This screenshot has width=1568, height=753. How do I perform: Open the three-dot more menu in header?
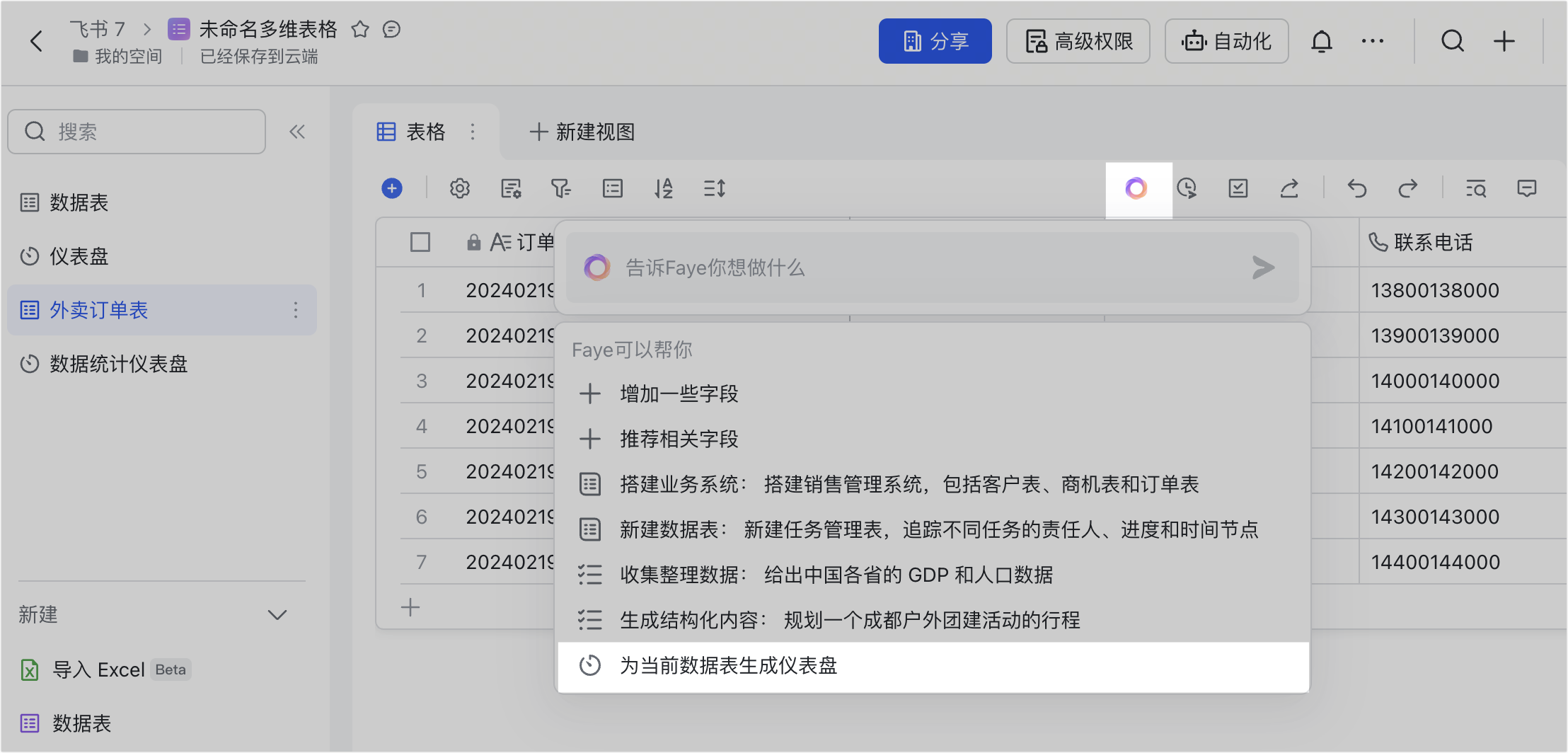coord(1373,41)
